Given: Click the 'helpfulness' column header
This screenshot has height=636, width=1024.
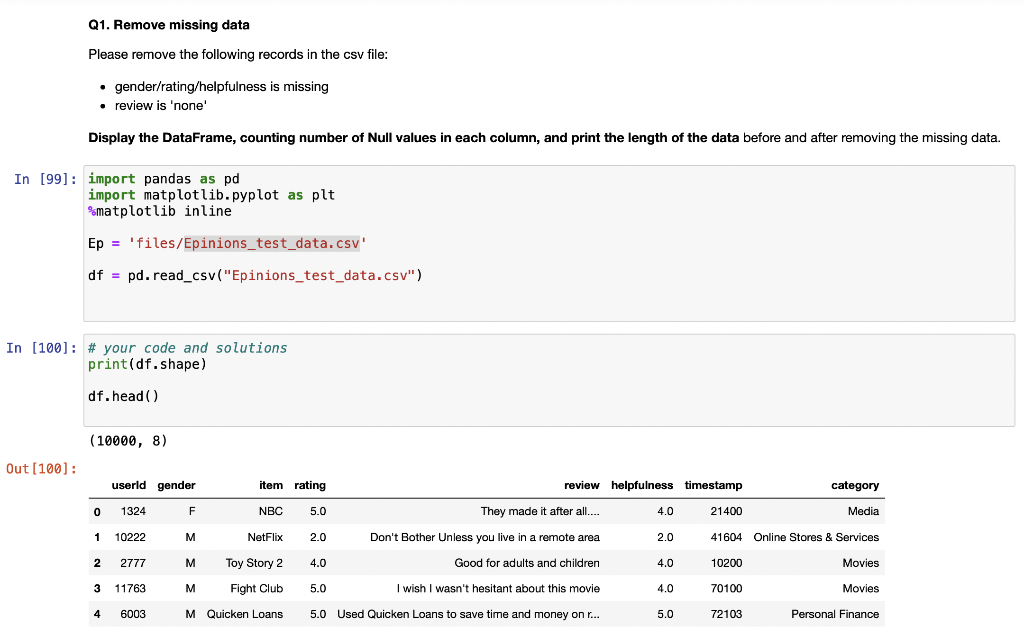Looking at the screenshot, I should pos(642,485).
